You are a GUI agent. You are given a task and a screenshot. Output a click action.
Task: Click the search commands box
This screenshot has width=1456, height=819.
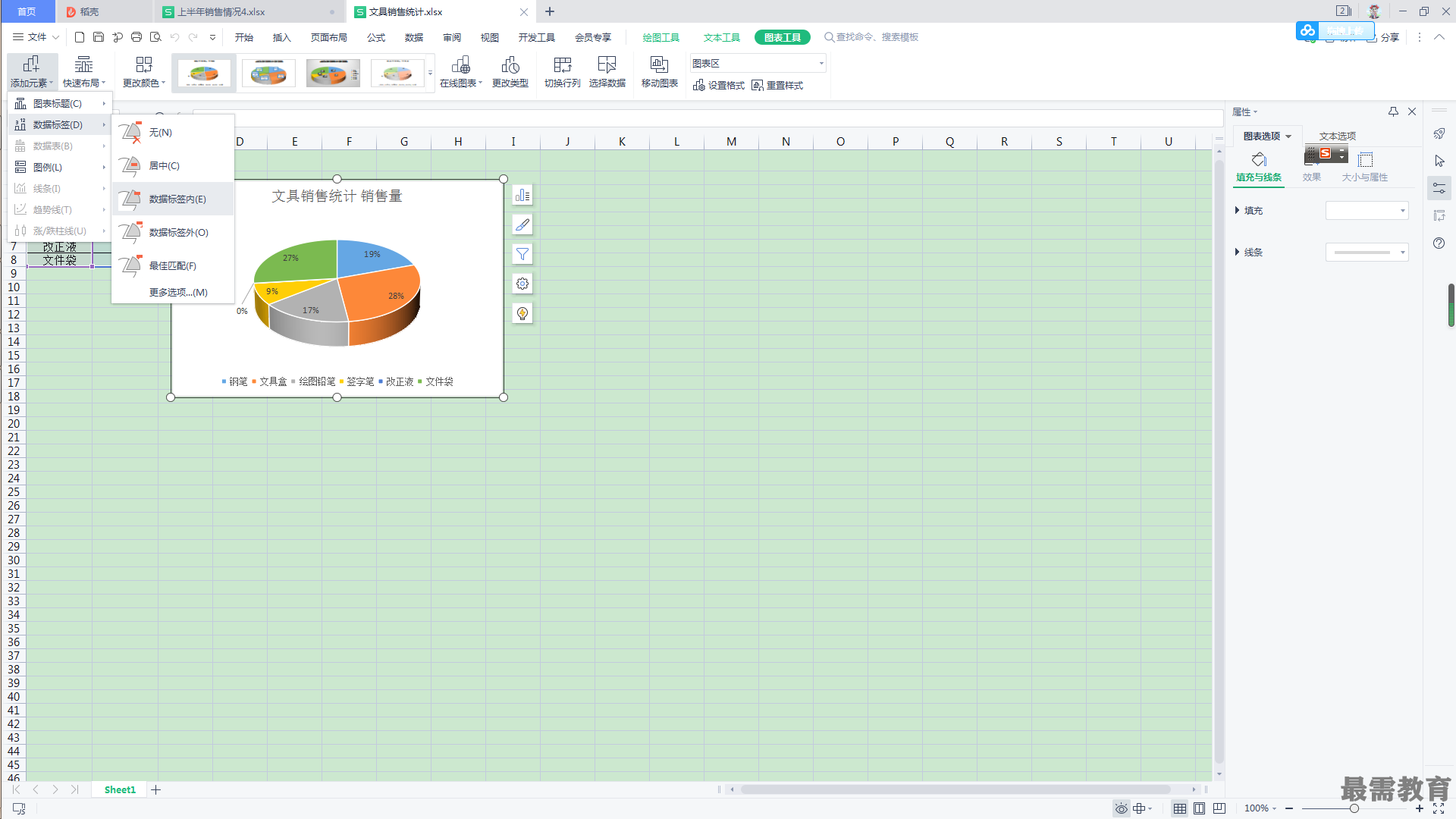(872, 37)
